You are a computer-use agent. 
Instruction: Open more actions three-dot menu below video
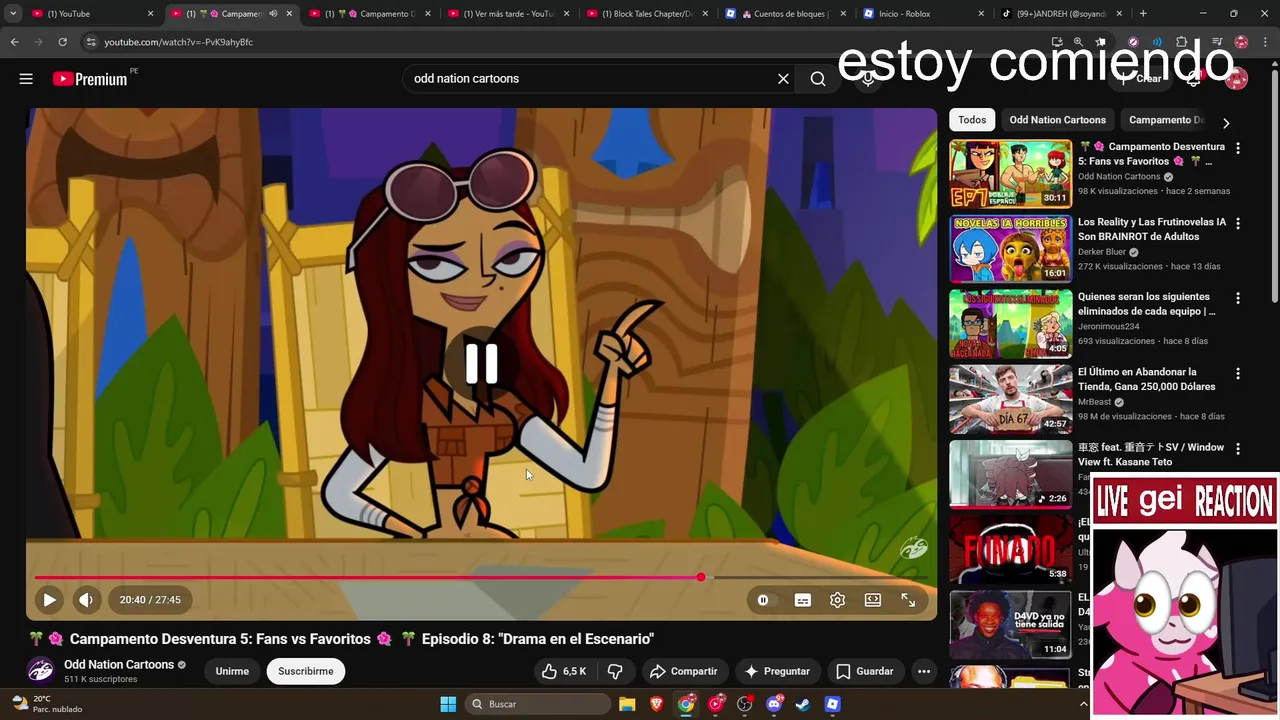pos(924,671)
